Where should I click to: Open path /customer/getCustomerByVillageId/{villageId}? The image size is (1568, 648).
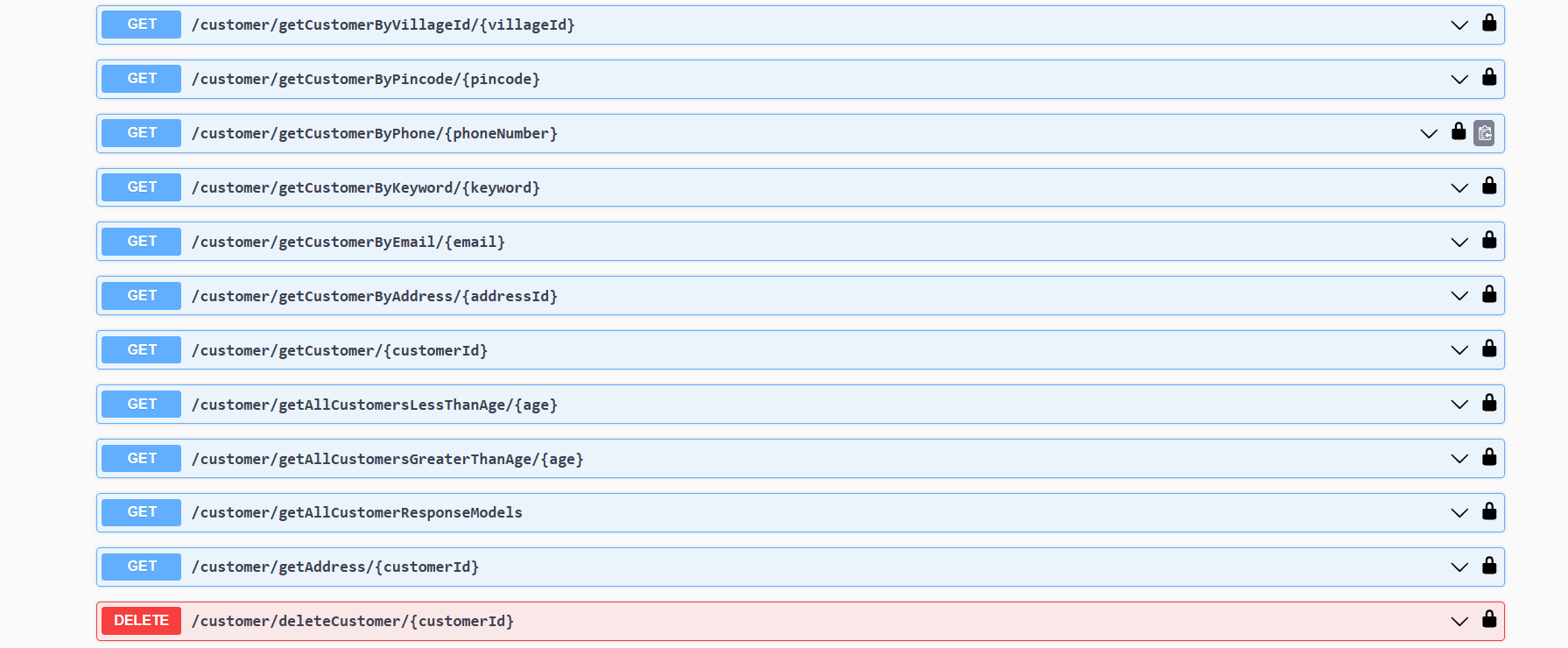click(383, 25)
